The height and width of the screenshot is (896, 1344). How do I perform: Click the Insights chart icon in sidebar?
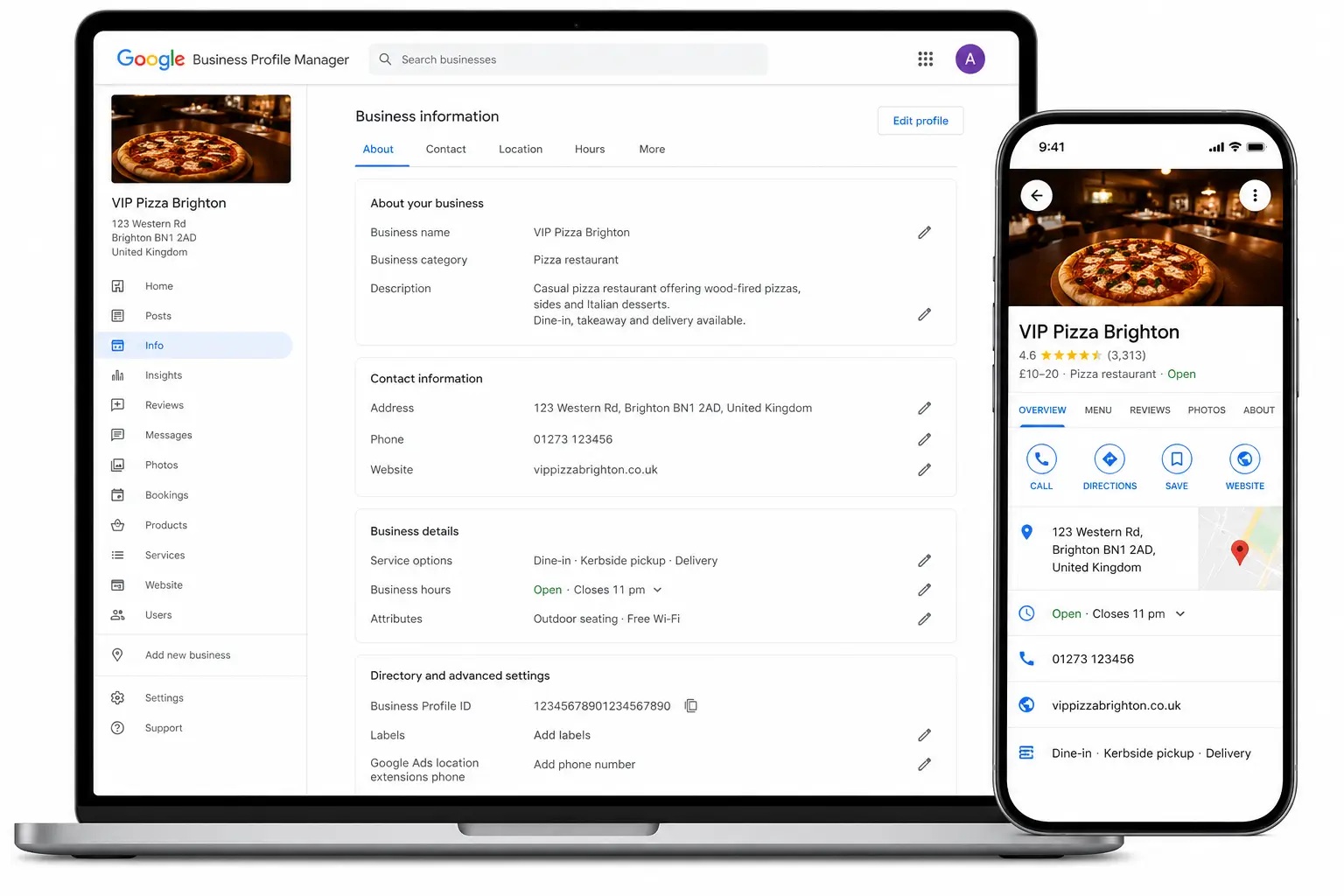tap(118, 375)
